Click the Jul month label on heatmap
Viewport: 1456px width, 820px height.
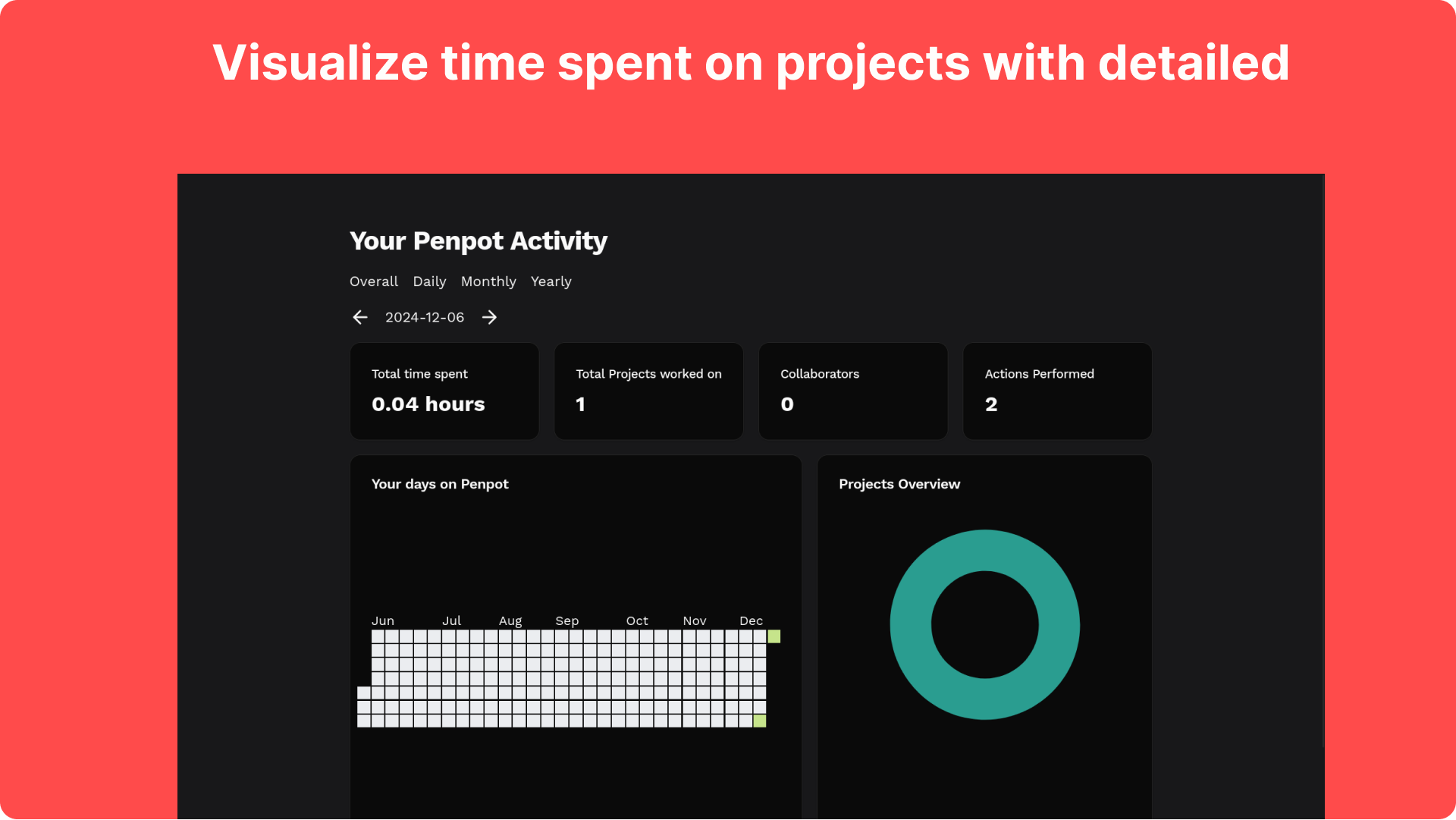click(451, 620)
